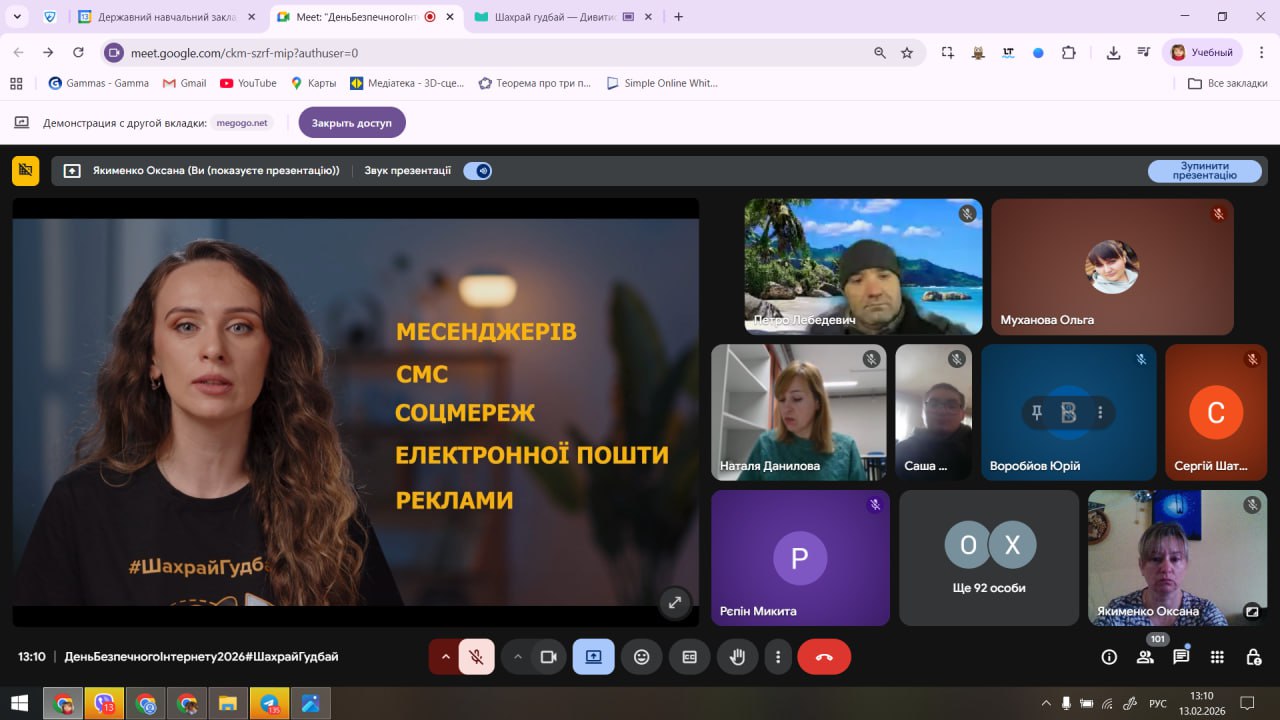Image resolution: width=1280 pixels, height=720 pixels.
Task: Switch to the Державний навчальний заклад tab
Action: tap(158, 17)
